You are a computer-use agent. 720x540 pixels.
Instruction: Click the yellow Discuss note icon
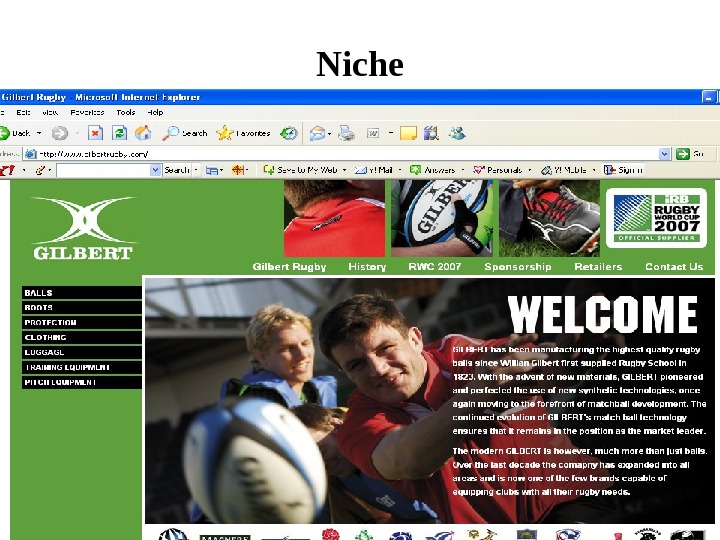(x=408, y=133)
